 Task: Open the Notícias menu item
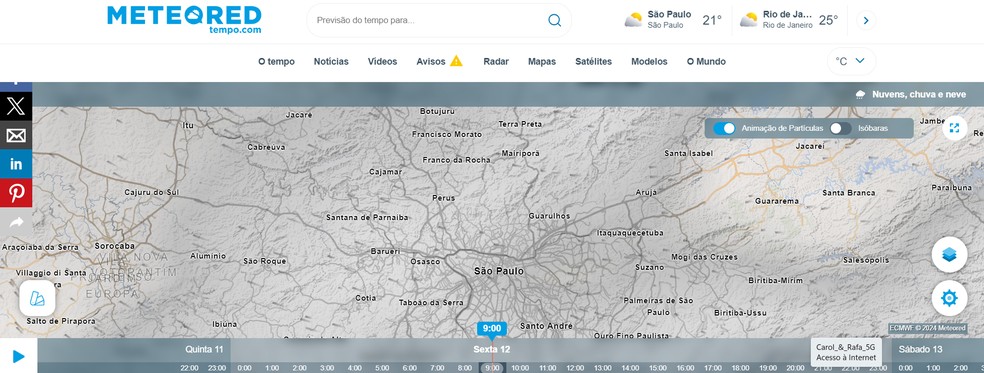coord(331,62)
